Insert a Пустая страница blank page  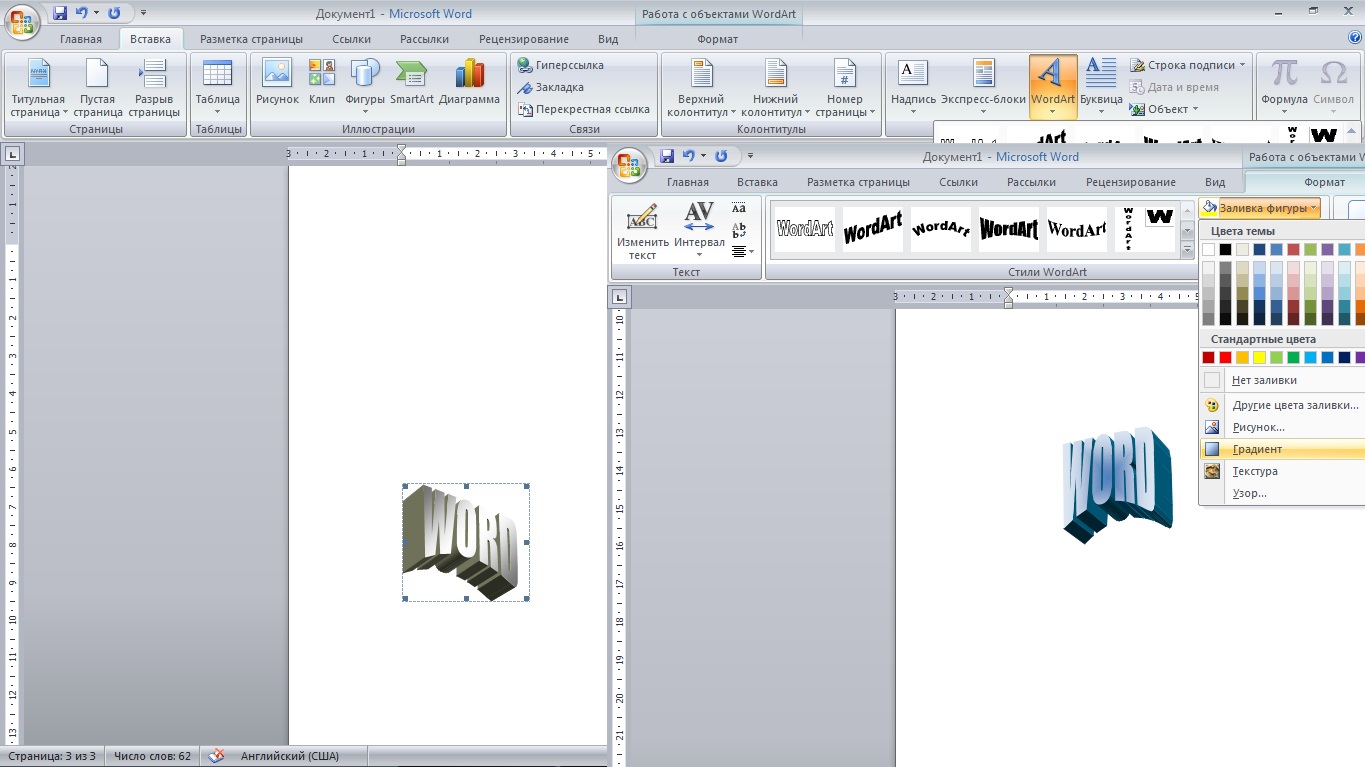coord(97,88)
